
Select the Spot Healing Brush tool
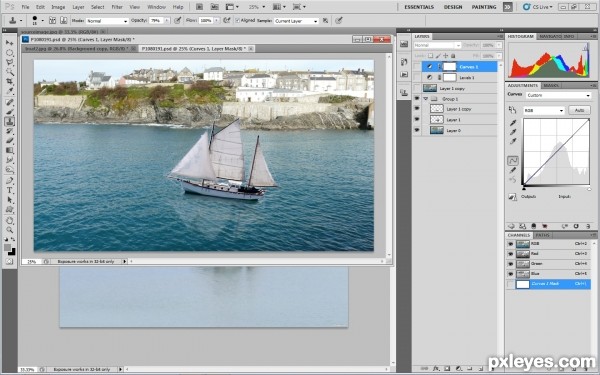pyautogui.click(x=9, y=102)
